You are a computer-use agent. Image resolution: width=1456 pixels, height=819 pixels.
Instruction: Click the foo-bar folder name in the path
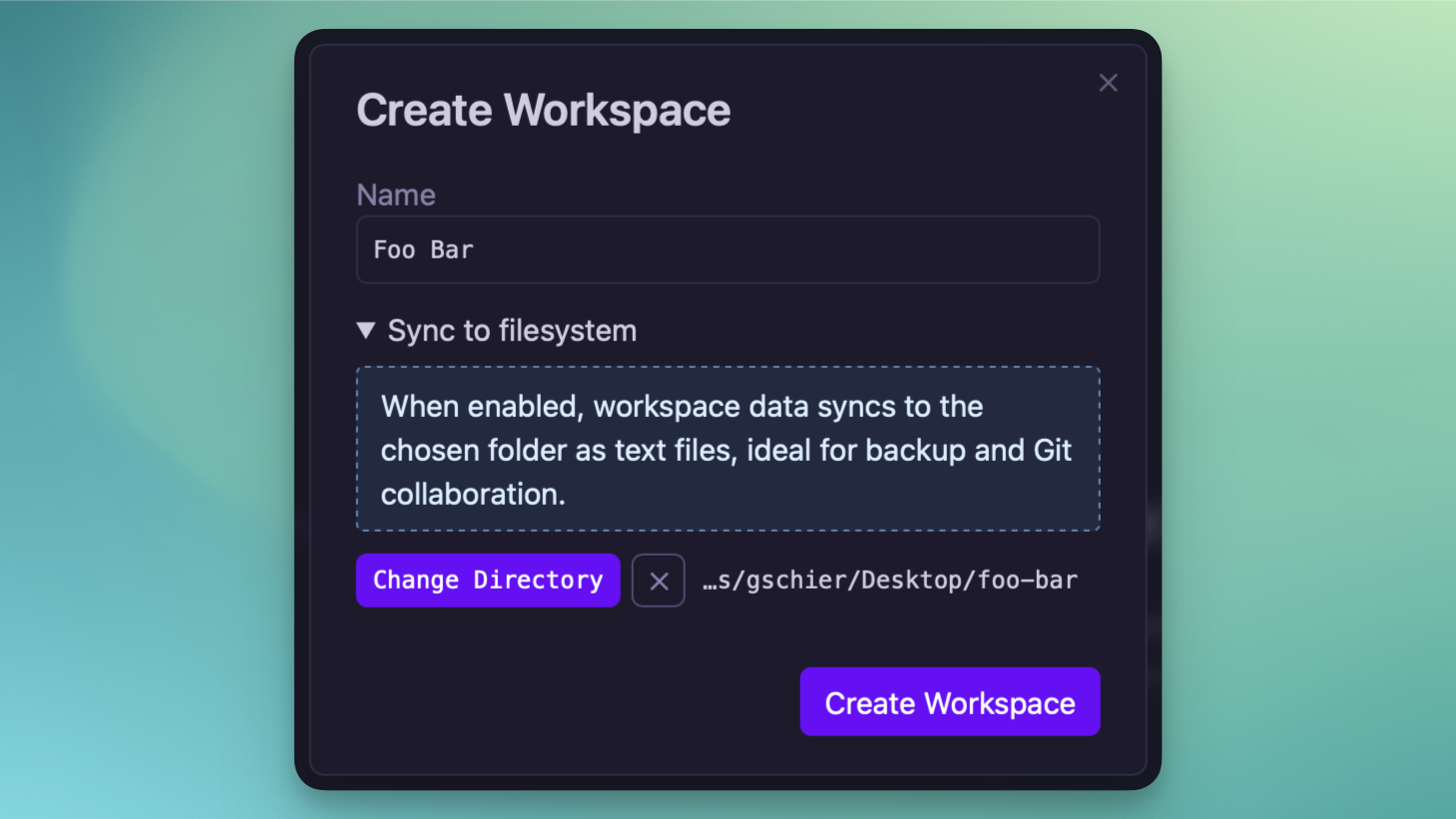[1027, 581]
